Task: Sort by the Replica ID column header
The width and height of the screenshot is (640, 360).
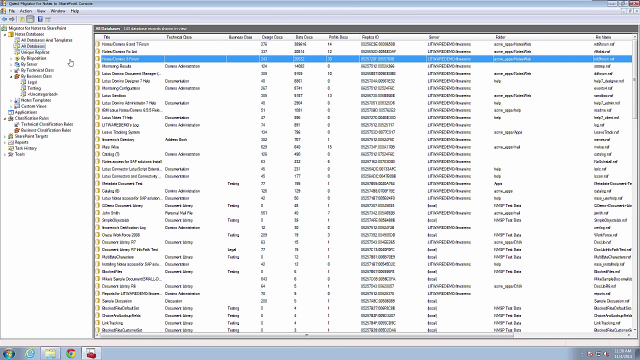Action: [x=393, y=37]
